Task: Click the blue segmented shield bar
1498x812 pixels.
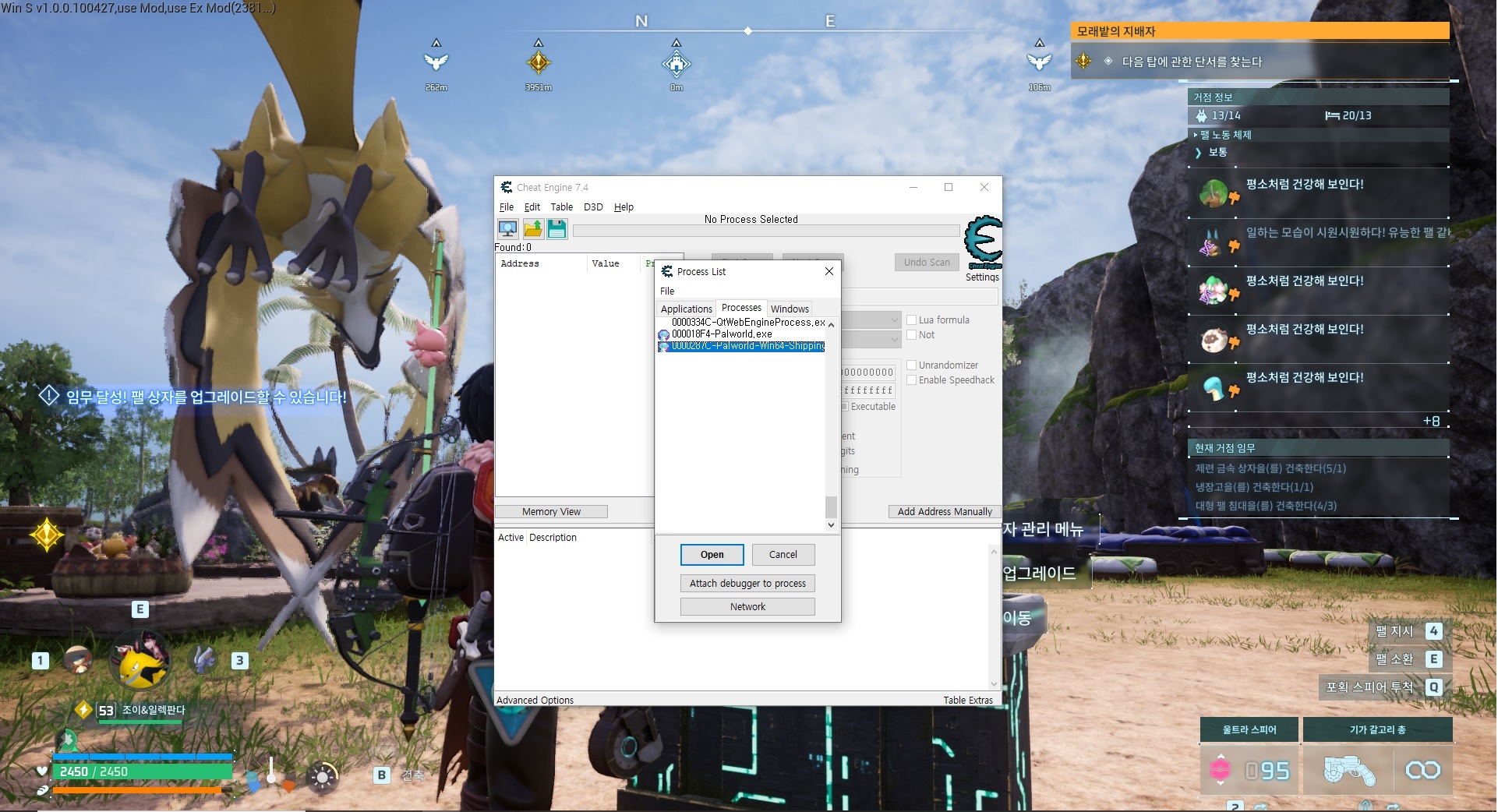Action: click(x=143, y=757)
